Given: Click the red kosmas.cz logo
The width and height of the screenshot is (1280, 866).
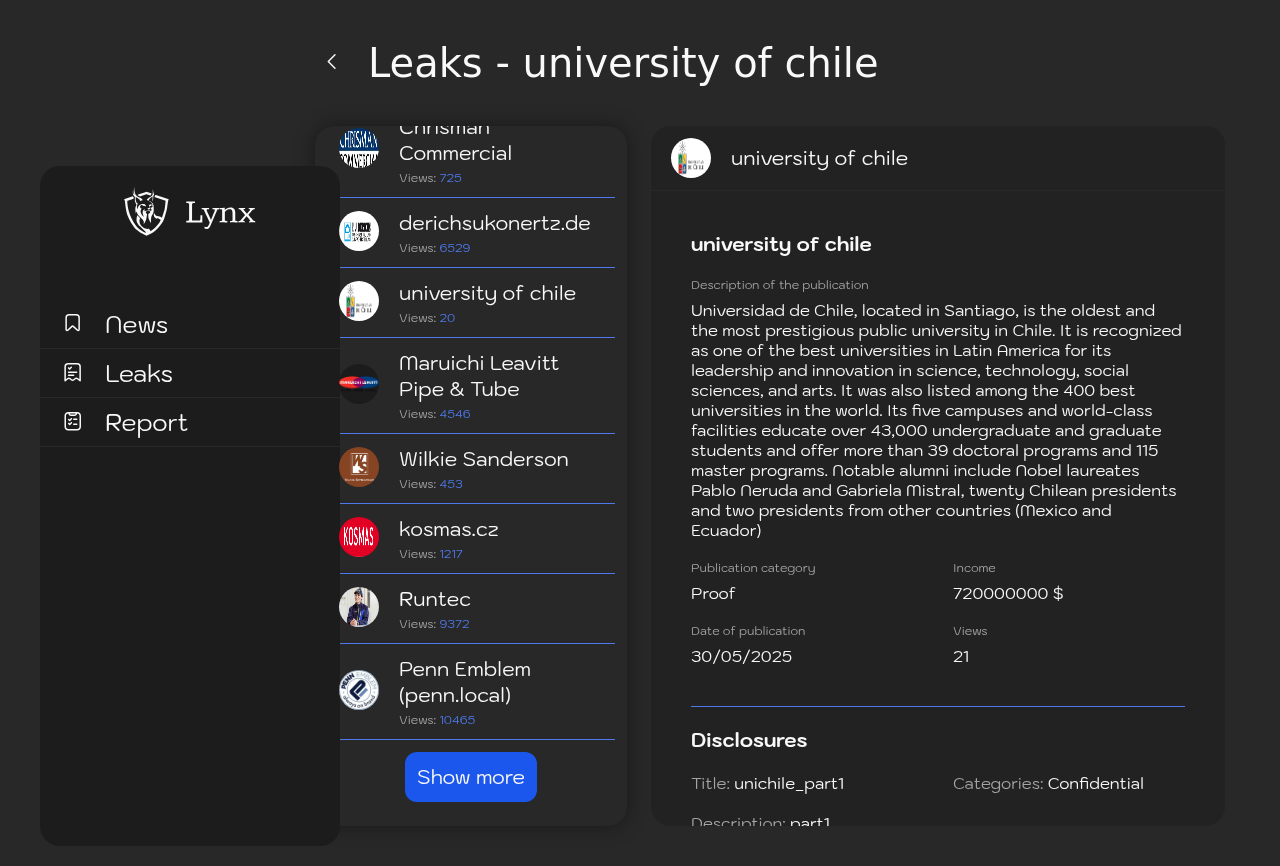Looking at the screenshot, I should [359, 537].
